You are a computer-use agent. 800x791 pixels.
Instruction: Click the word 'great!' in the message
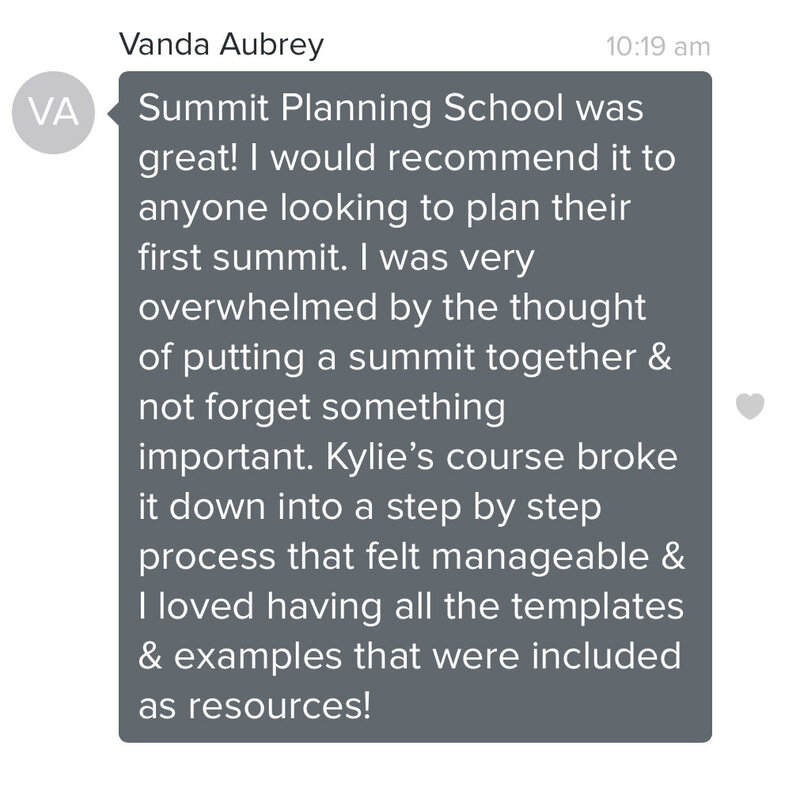[188, 159]
